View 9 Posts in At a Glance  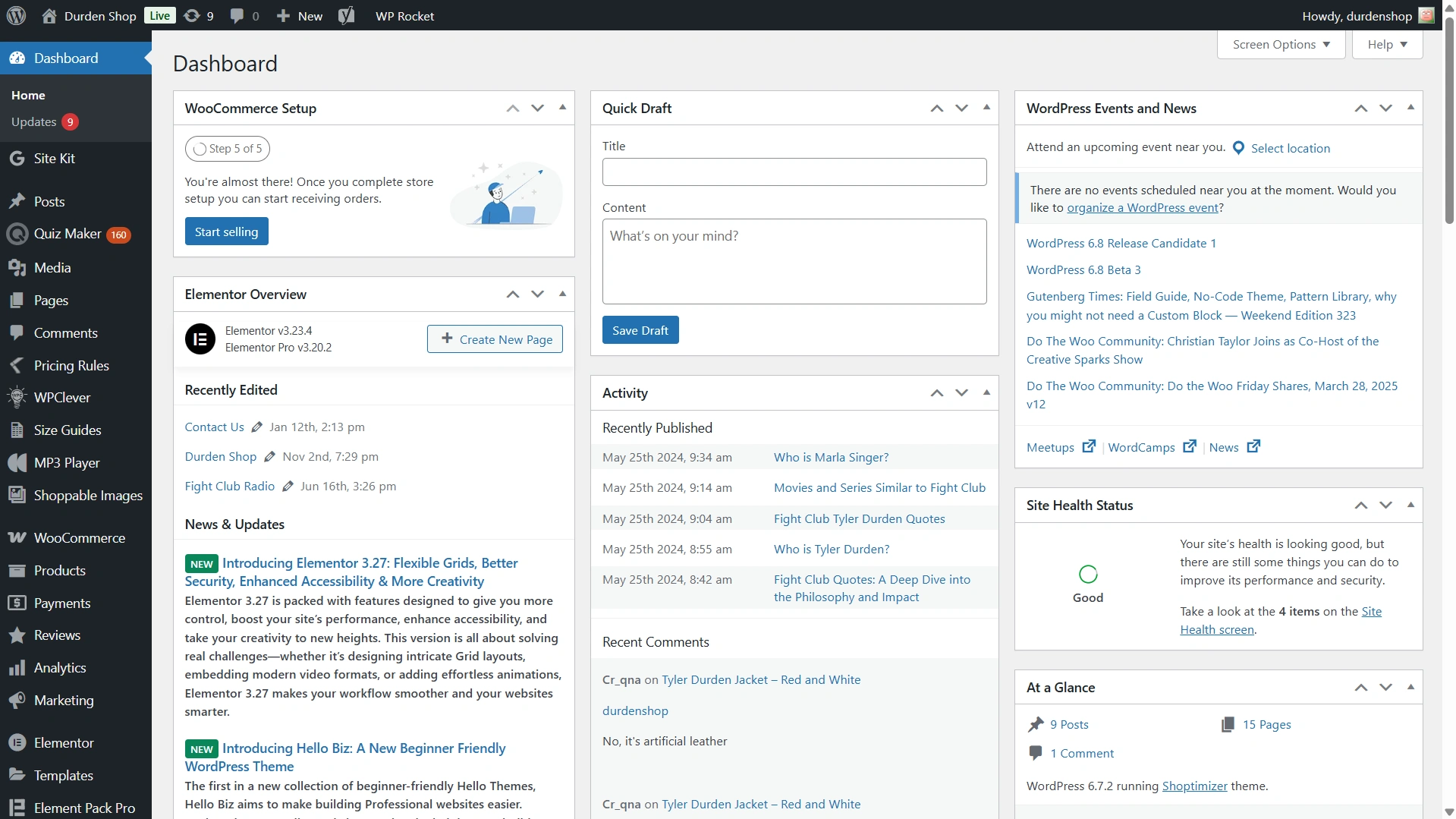(1069, 724)
